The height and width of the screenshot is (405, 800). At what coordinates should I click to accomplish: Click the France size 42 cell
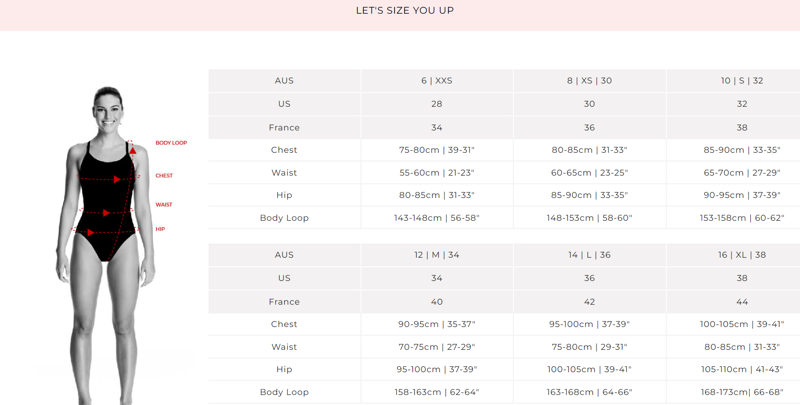point(589,301)
